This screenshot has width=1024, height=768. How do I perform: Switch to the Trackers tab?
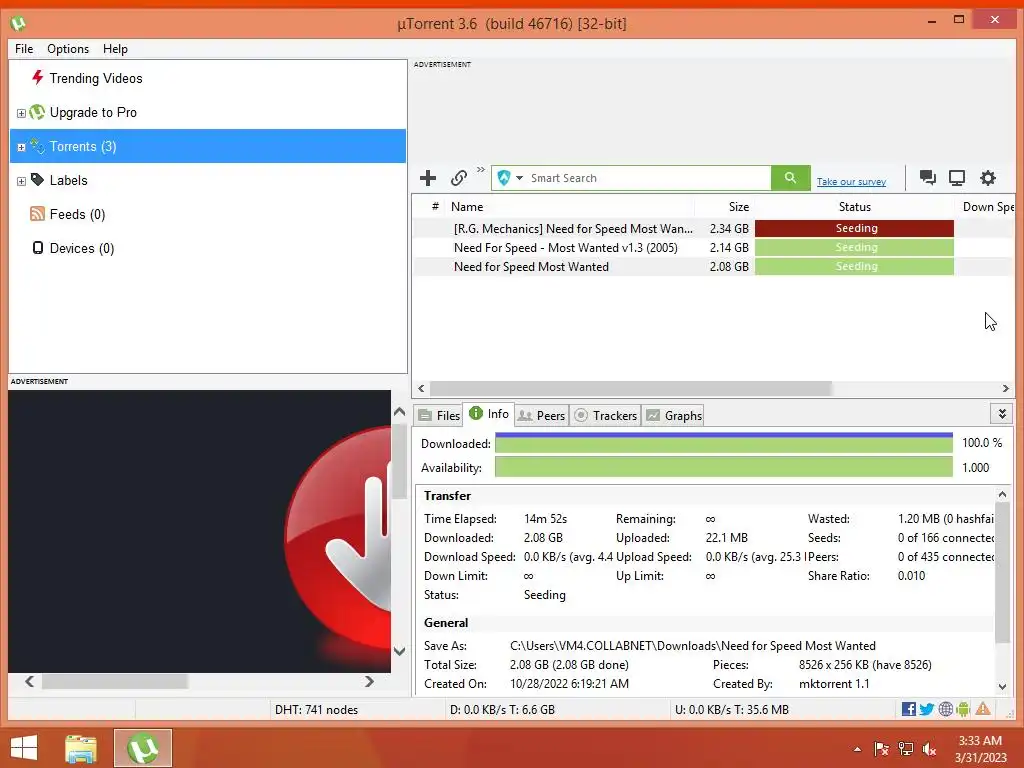tap(605, 415)
